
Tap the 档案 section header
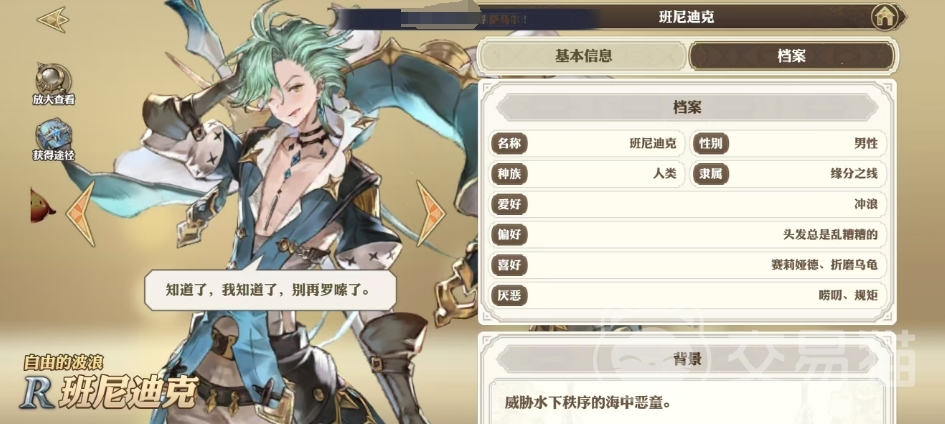[x=687, y=108]
